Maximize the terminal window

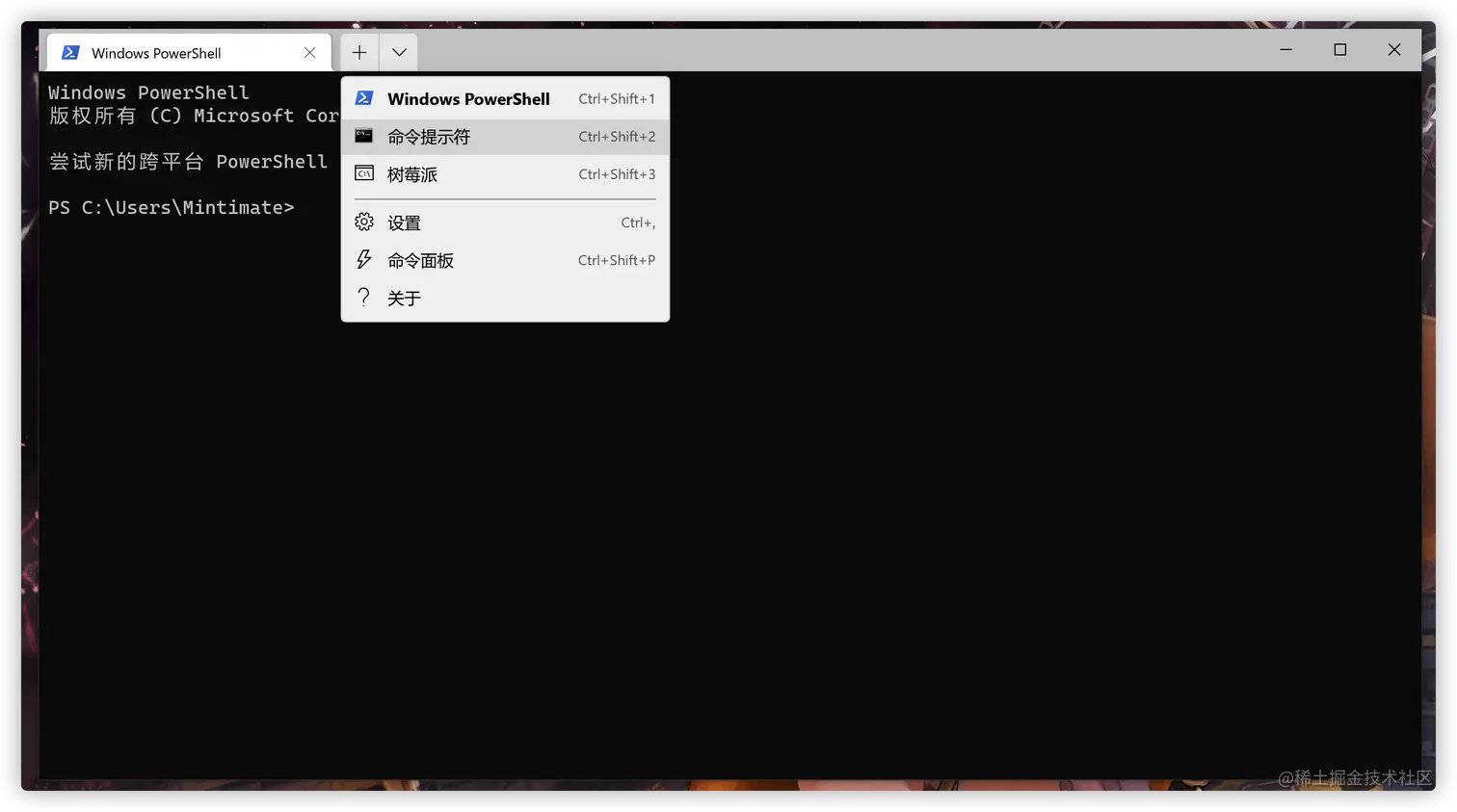pos(1339,50)
